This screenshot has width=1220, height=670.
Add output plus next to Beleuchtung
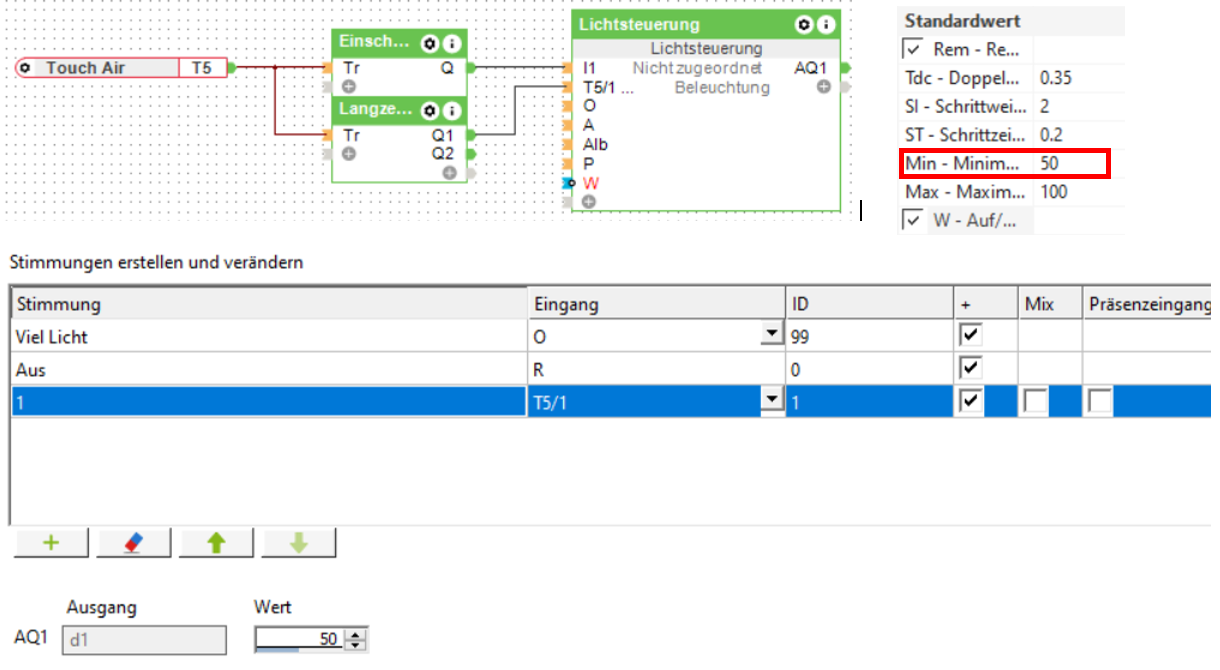pyautogui.click(x=824, y=87)
